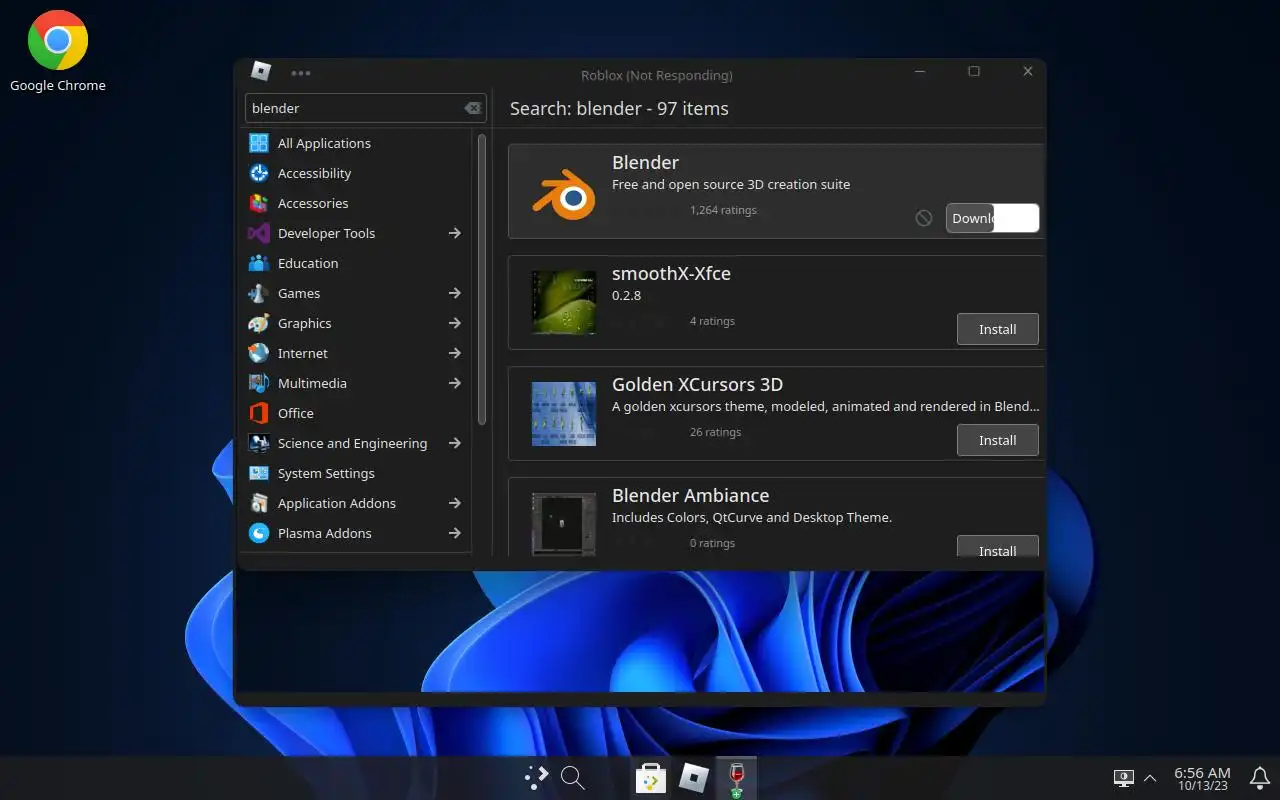
Task: Install Golden XCursors 3D
Action: coord(997,440)
